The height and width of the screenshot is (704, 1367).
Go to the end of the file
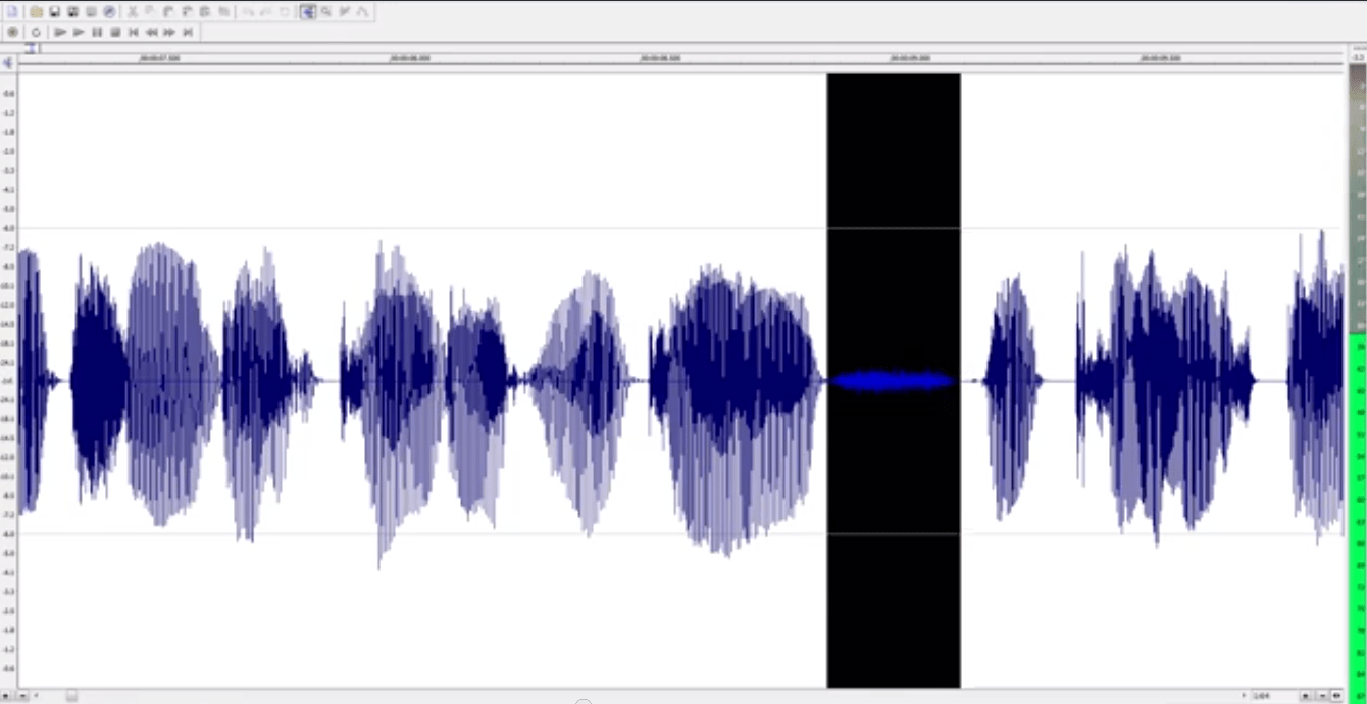pos(187,32)
